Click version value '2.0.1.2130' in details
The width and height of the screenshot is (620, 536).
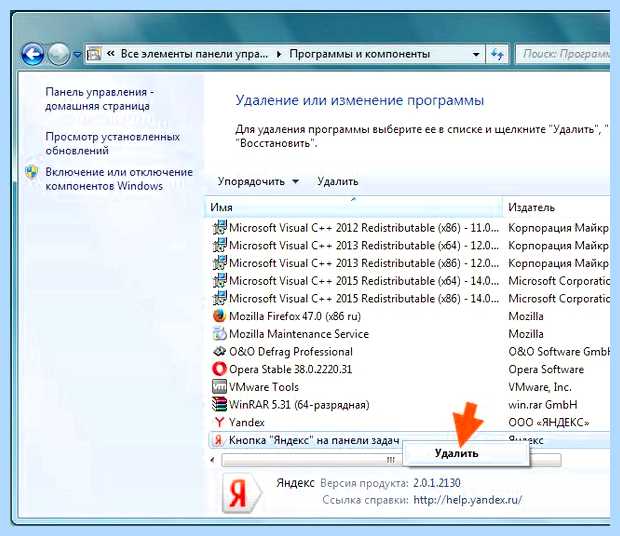point(437,483)
